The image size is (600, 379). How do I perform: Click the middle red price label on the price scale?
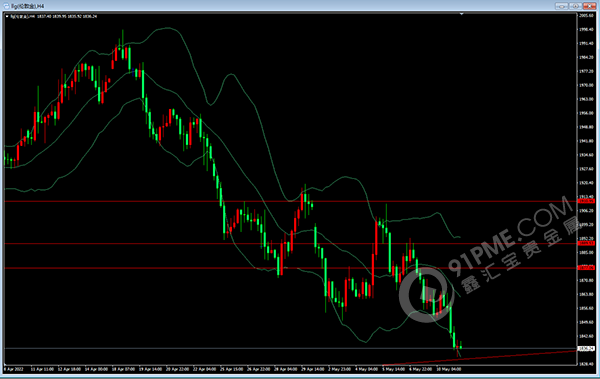pos(586,243)
